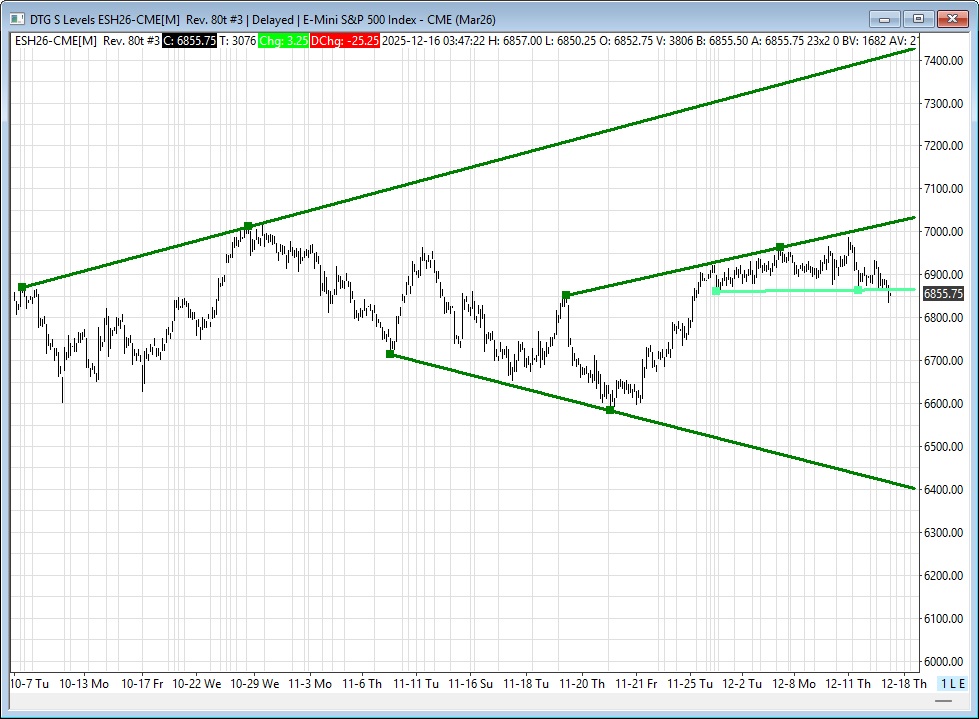Click the 6855.75 current price label on scale
The image size is (979, 719).
coord(943,294)
